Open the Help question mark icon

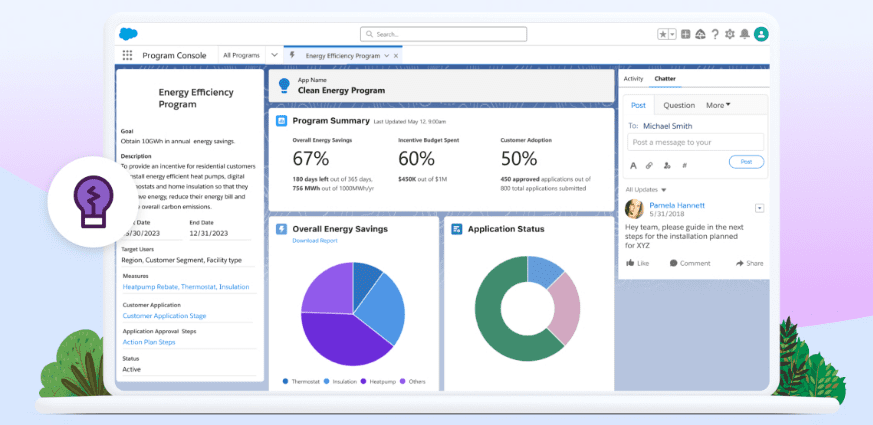click(715, 34)
